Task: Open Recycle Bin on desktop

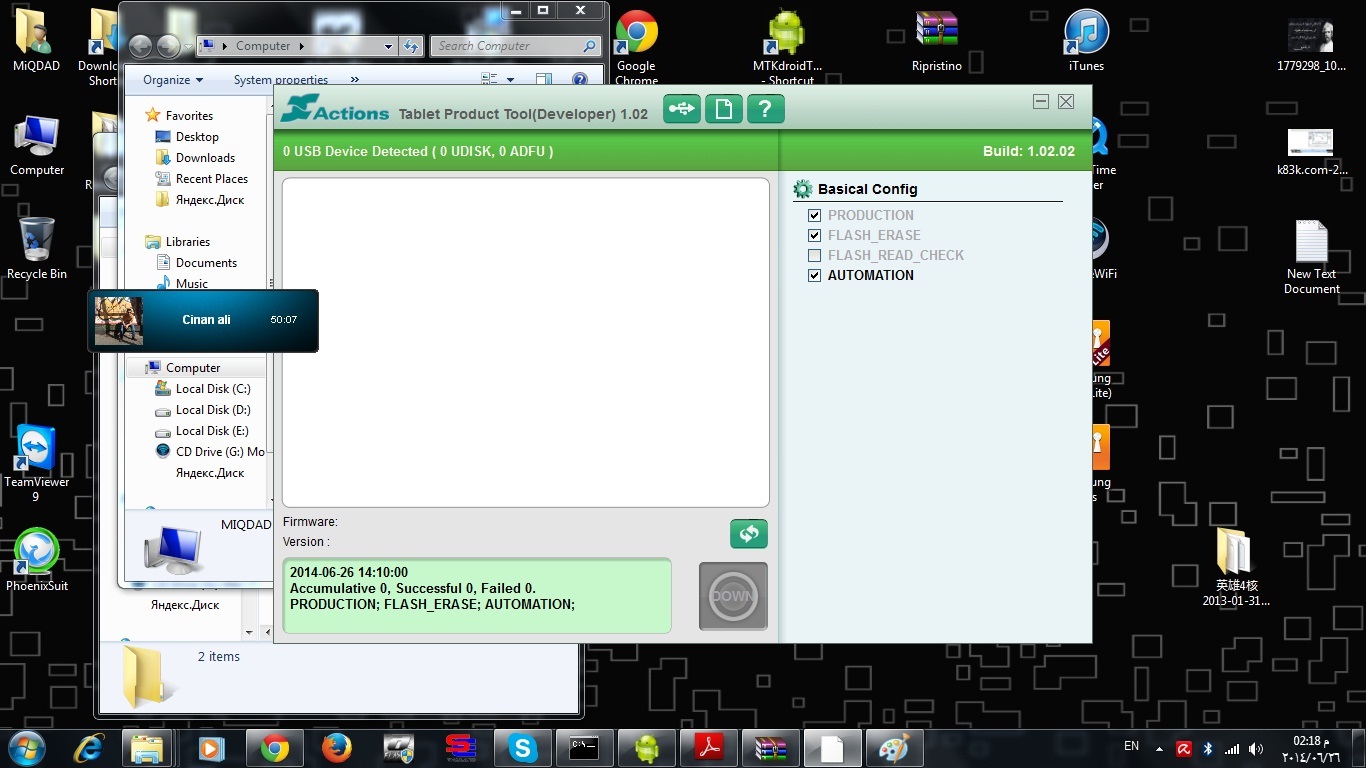Action: 37,248
